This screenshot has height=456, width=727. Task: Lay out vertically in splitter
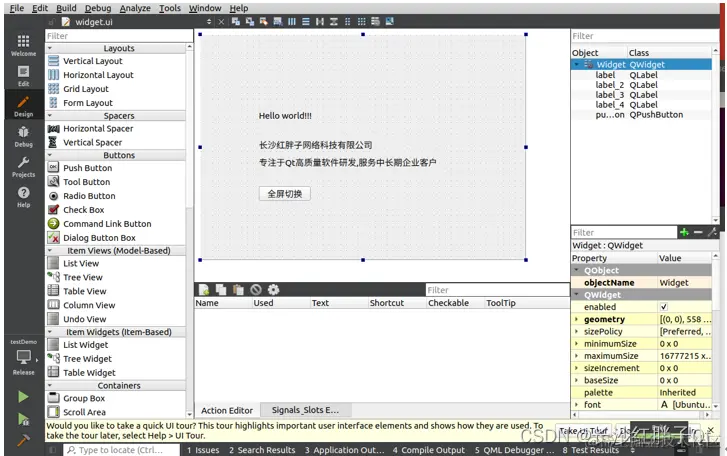[333, 21]
